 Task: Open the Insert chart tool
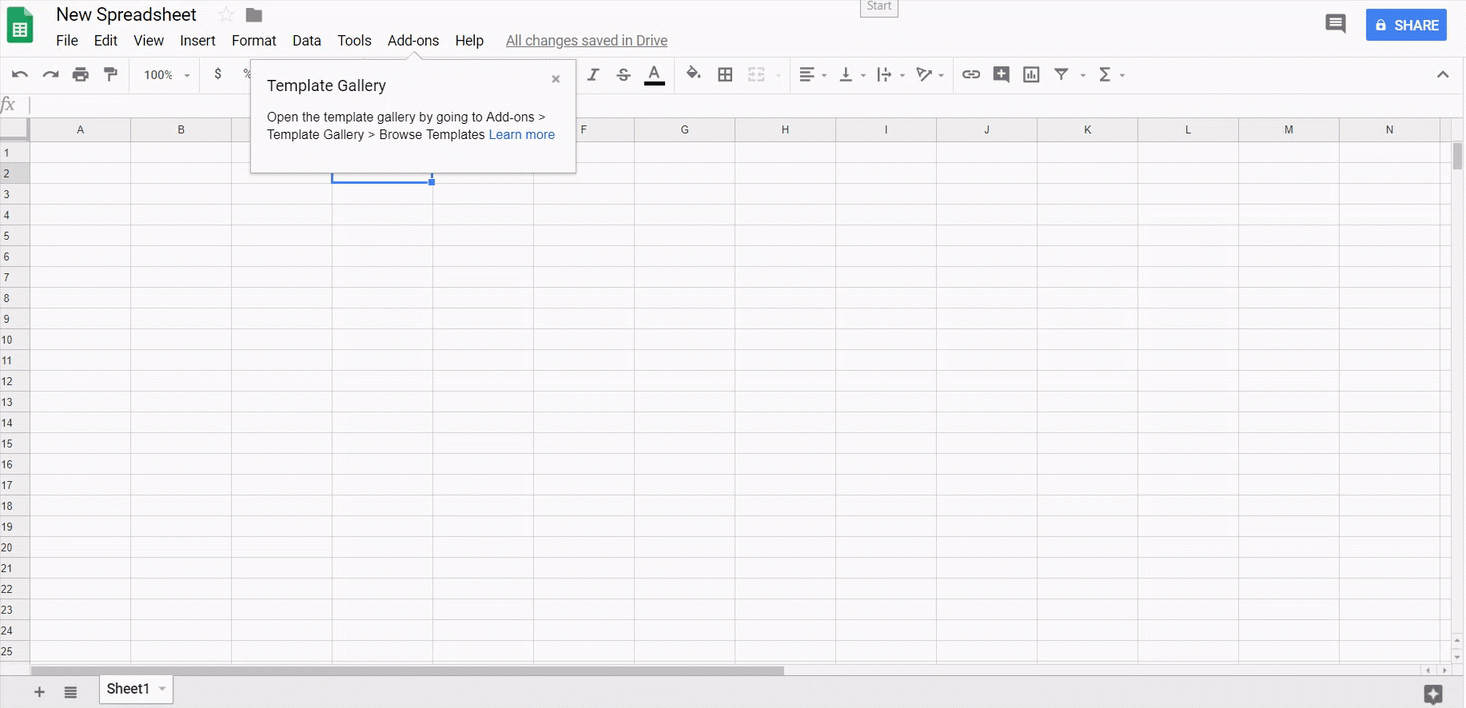click(1031, 74)
